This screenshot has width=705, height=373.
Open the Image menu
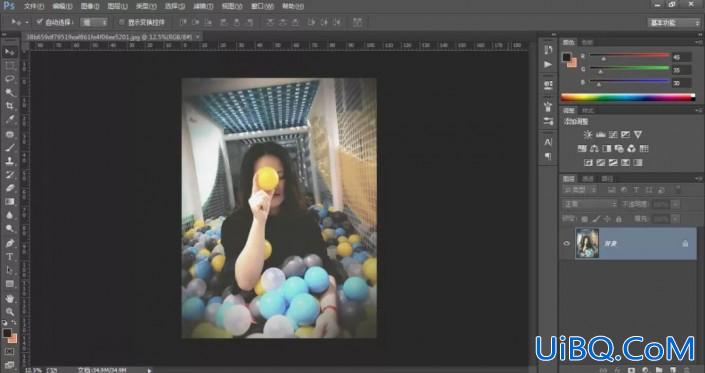click(x=90, y=6)
